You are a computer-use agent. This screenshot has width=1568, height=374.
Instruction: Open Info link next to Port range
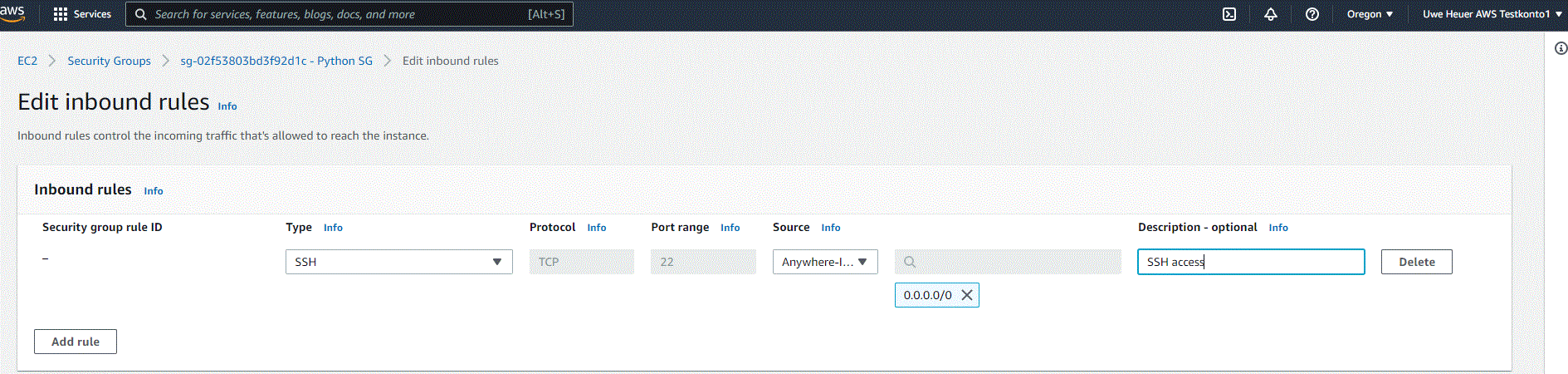point(730,228)
